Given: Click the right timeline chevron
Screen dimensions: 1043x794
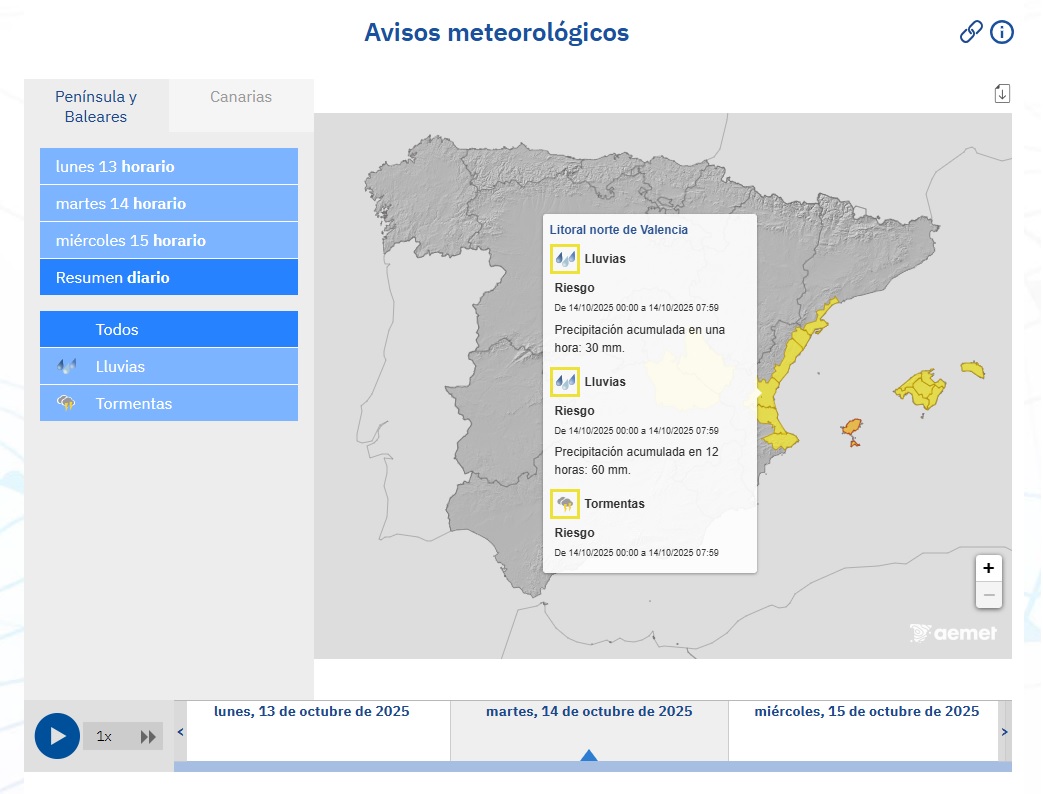Looking at the screenshot, I should point(1005,731).
